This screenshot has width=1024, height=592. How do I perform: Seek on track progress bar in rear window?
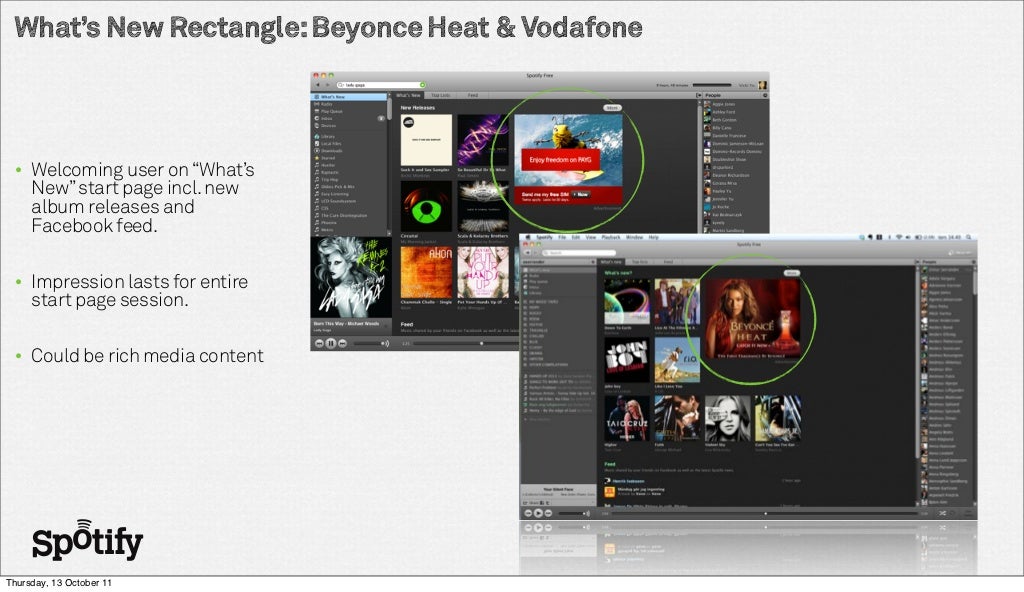pyautogui.click(x=466, y=343)
